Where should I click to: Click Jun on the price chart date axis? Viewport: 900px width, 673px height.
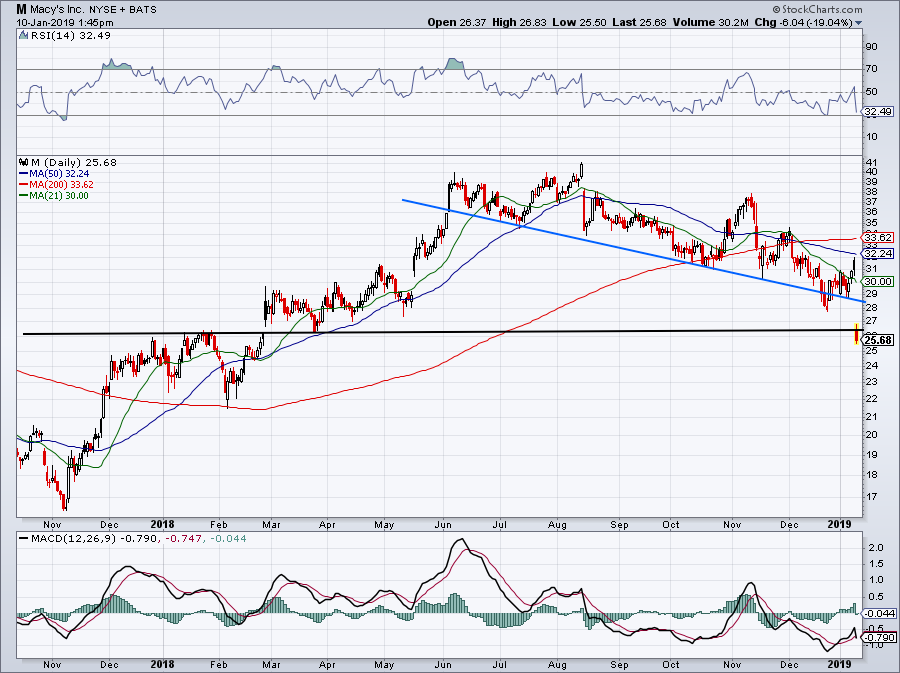point(443,524)
